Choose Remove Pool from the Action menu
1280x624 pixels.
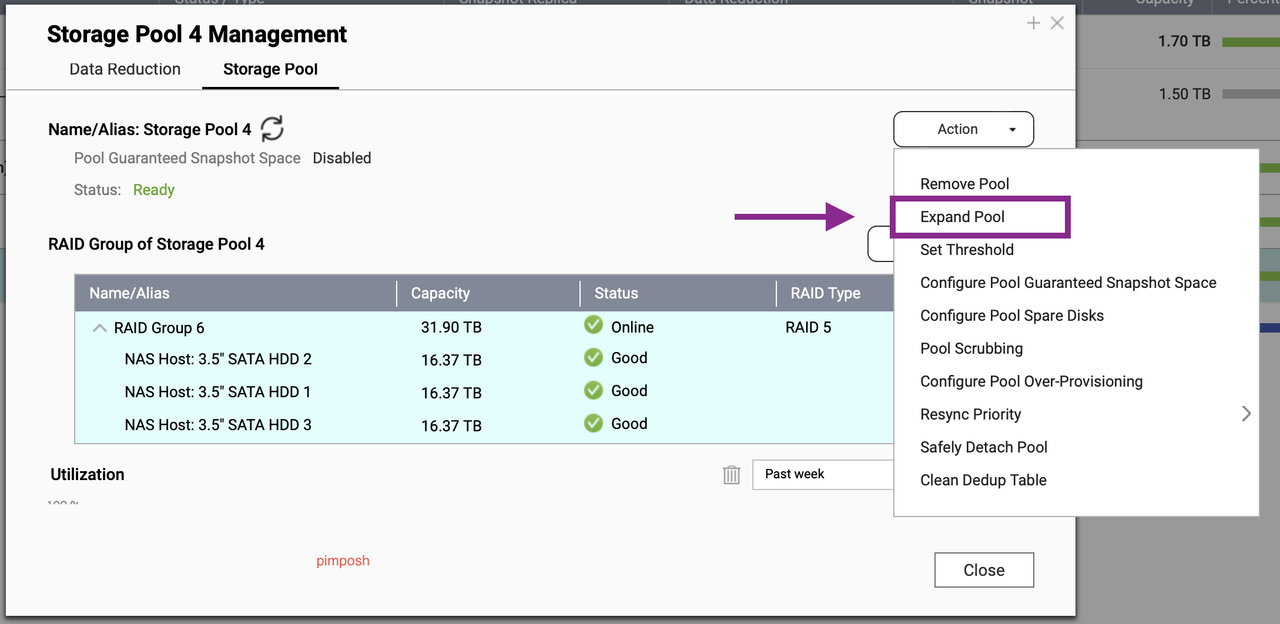tap(965, 184)
